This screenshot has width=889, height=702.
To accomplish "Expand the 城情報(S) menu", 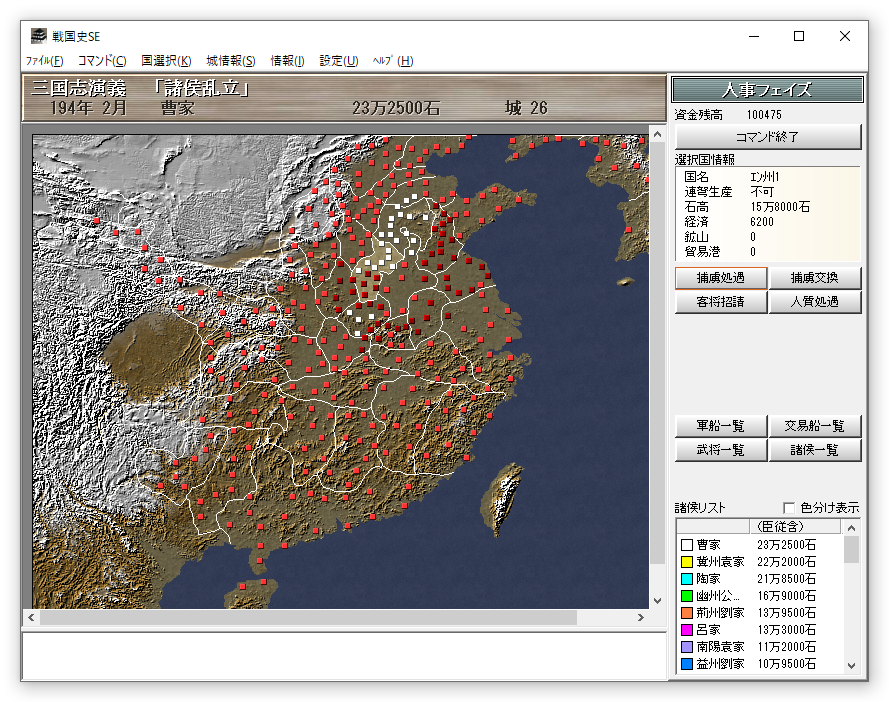I will point(230,61).
